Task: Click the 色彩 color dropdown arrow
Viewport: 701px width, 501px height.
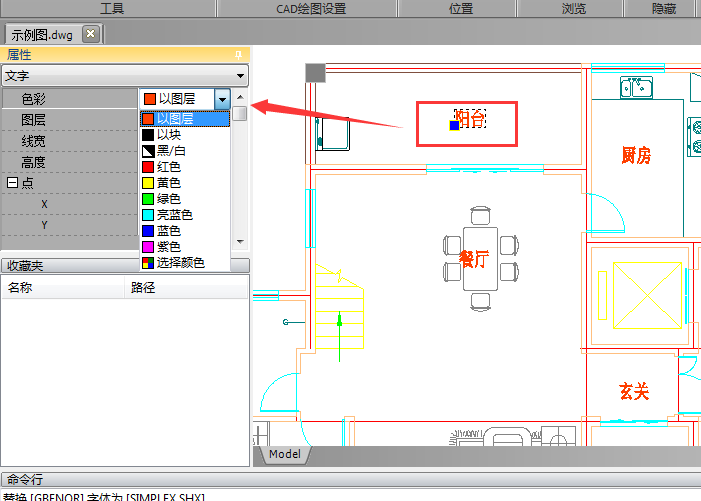Action: [x=222, y=98]
